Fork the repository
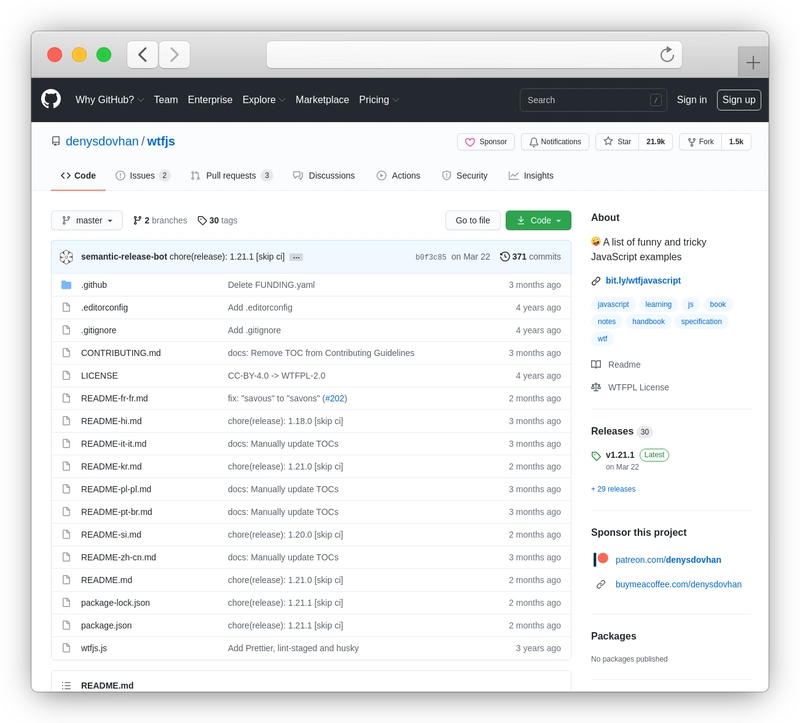 [701, 142]
